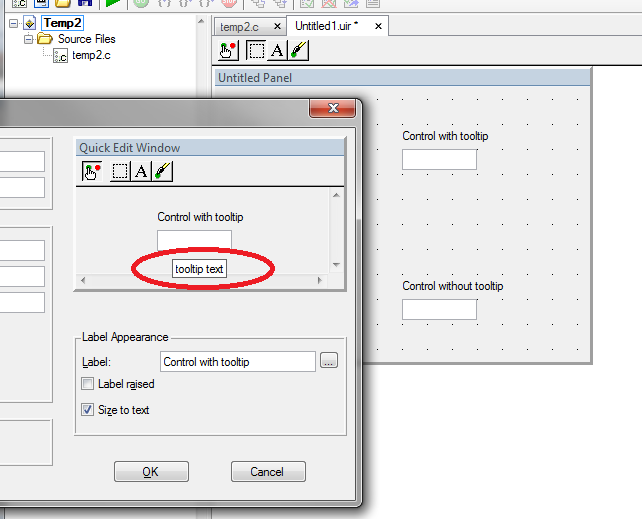Enable the Label raised checkbox

pyautogui.click(x=87, y=384)
